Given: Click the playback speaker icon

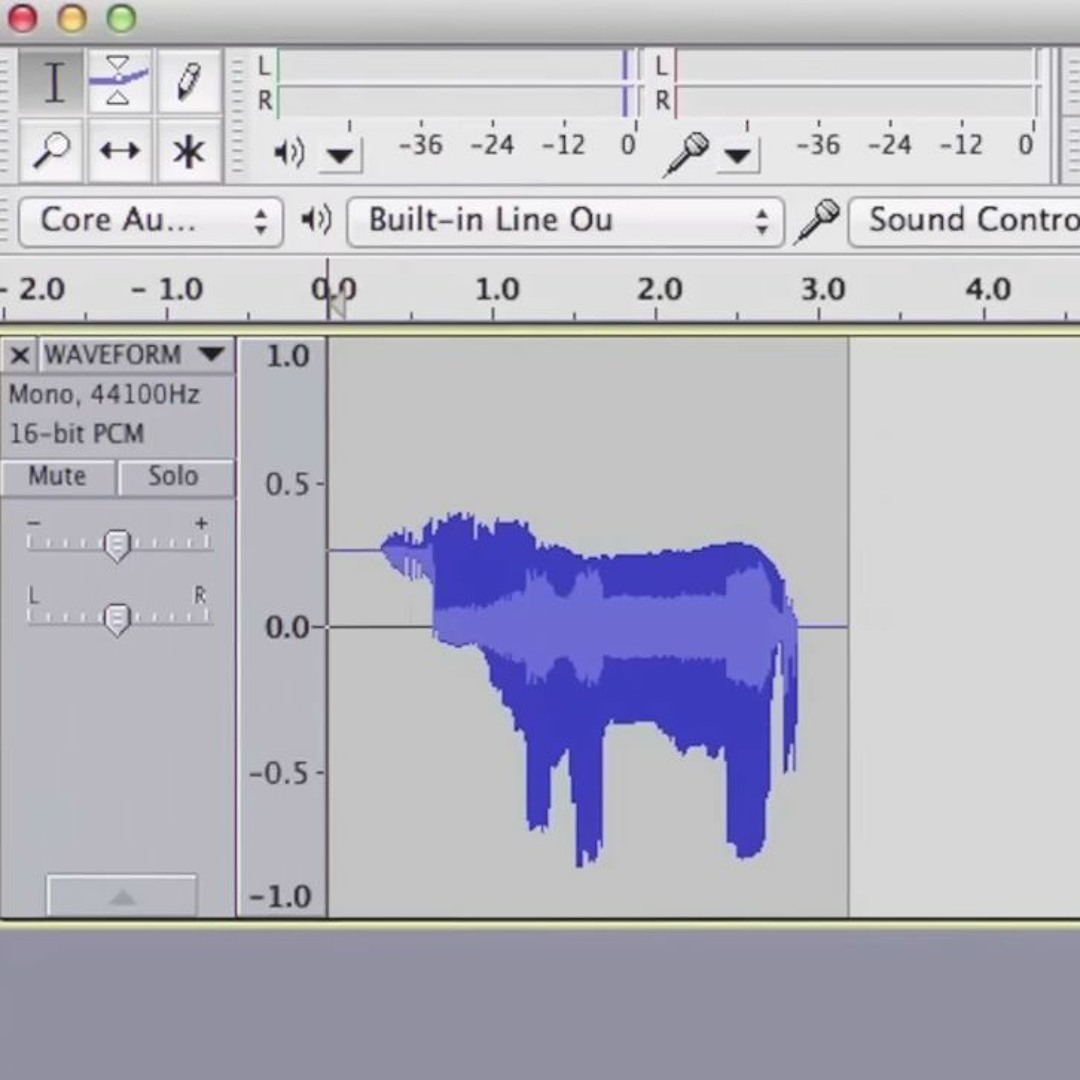Looking at the screenshot, I should tap(290, 150).
